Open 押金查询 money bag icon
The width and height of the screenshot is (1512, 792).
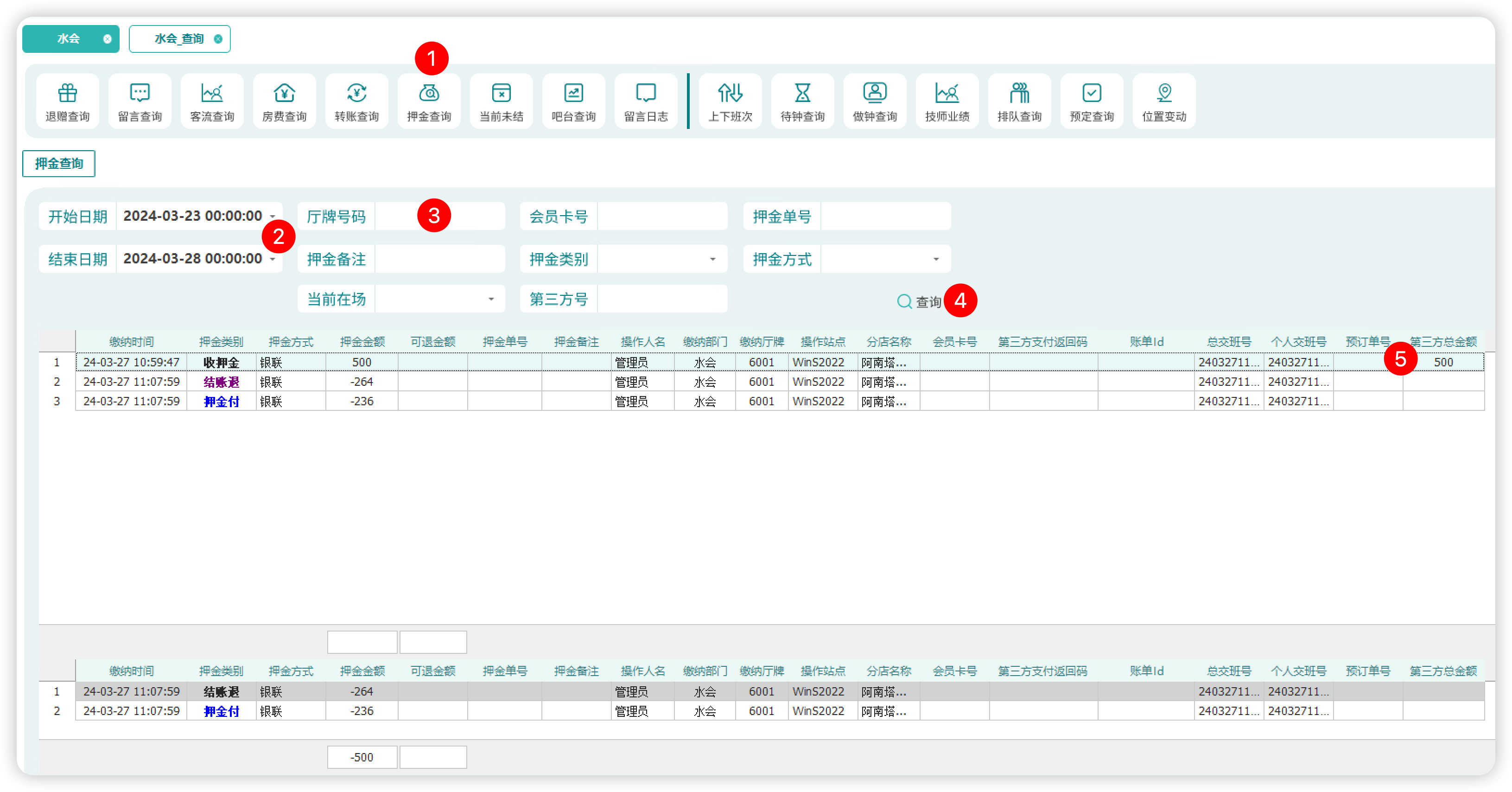point(429,93)
